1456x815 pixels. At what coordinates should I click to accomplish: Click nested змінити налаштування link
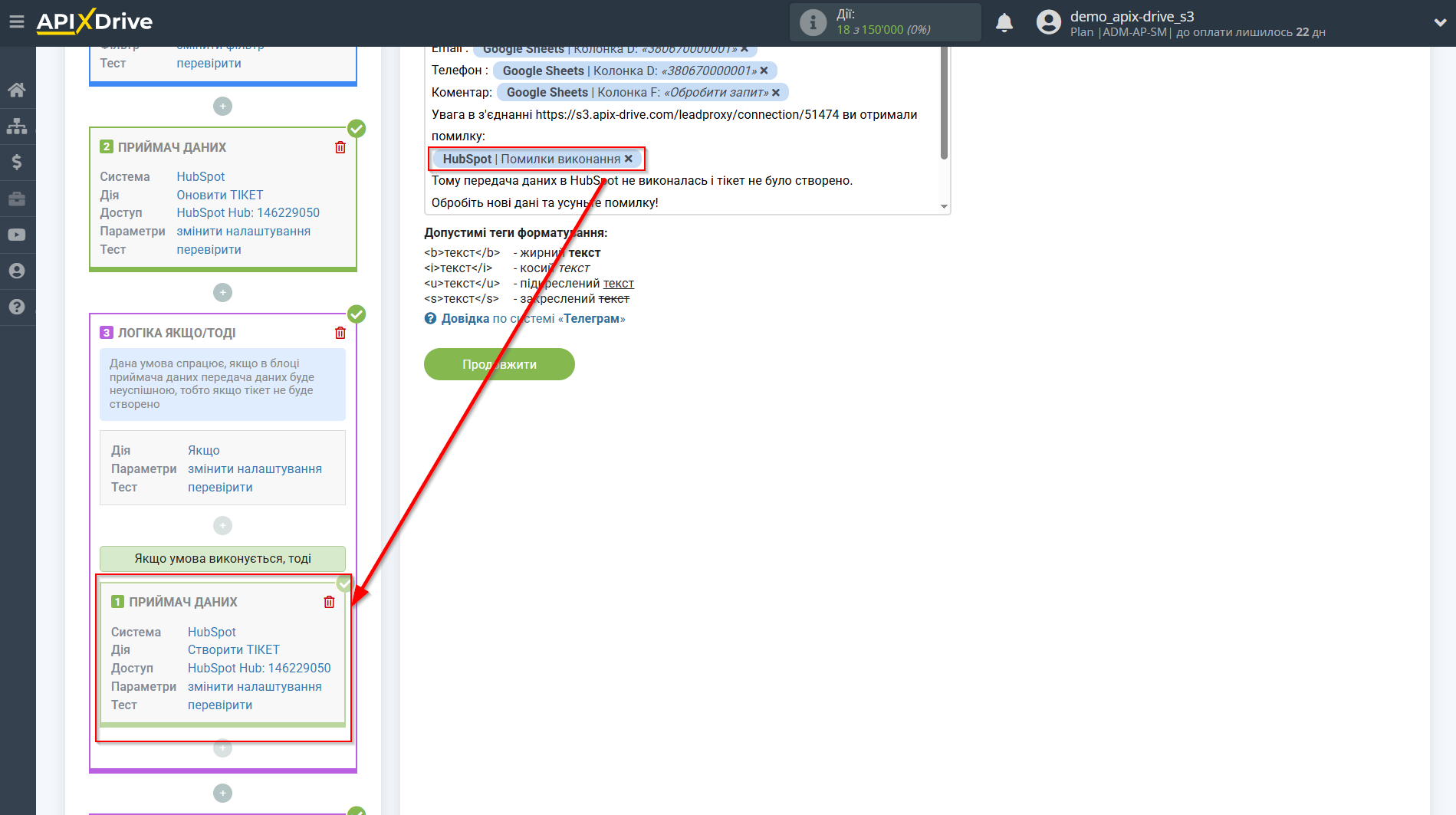(255, 686)
